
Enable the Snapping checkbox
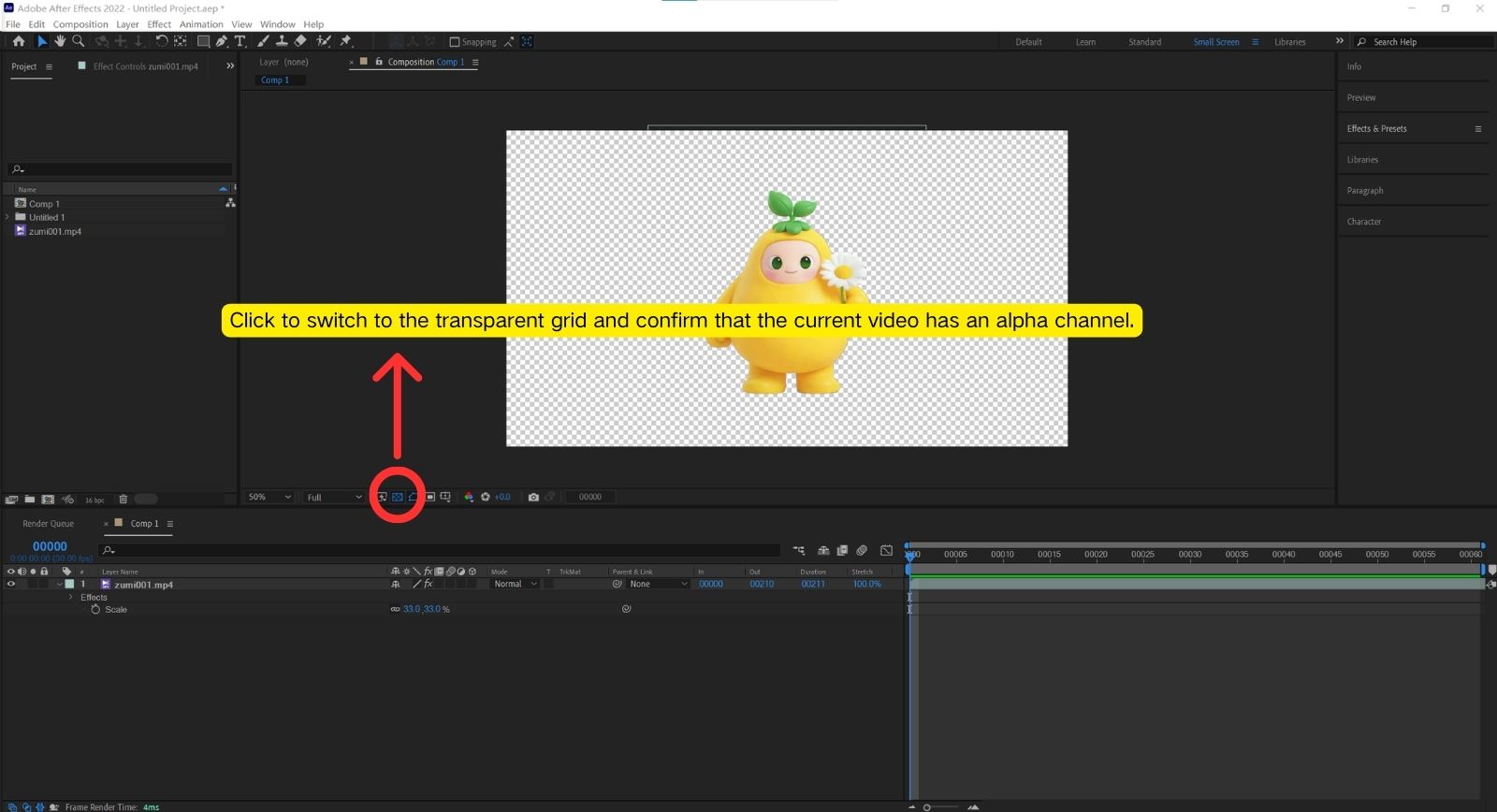(x=455, y=42)
